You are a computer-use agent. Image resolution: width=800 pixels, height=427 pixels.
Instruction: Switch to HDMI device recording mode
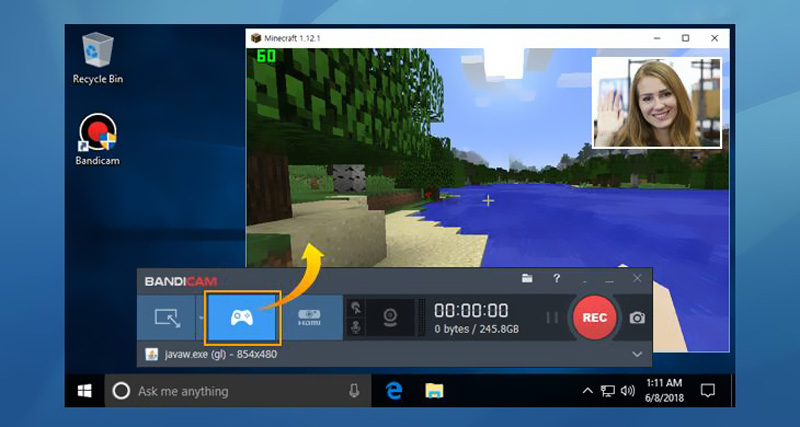(x=309, y=318)
